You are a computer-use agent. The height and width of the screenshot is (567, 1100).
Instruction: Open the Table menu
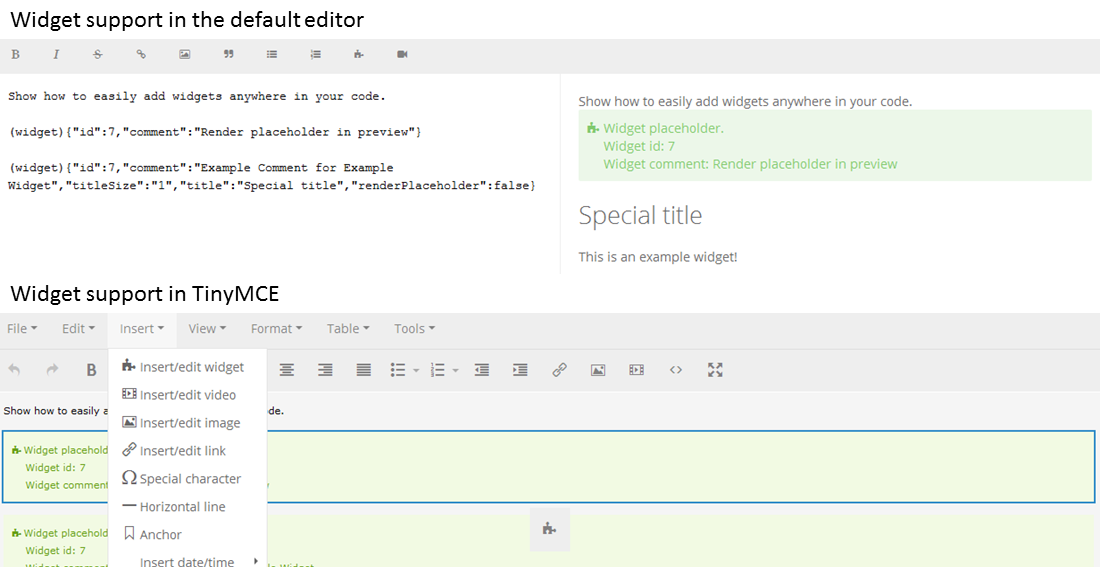[348, 328]
